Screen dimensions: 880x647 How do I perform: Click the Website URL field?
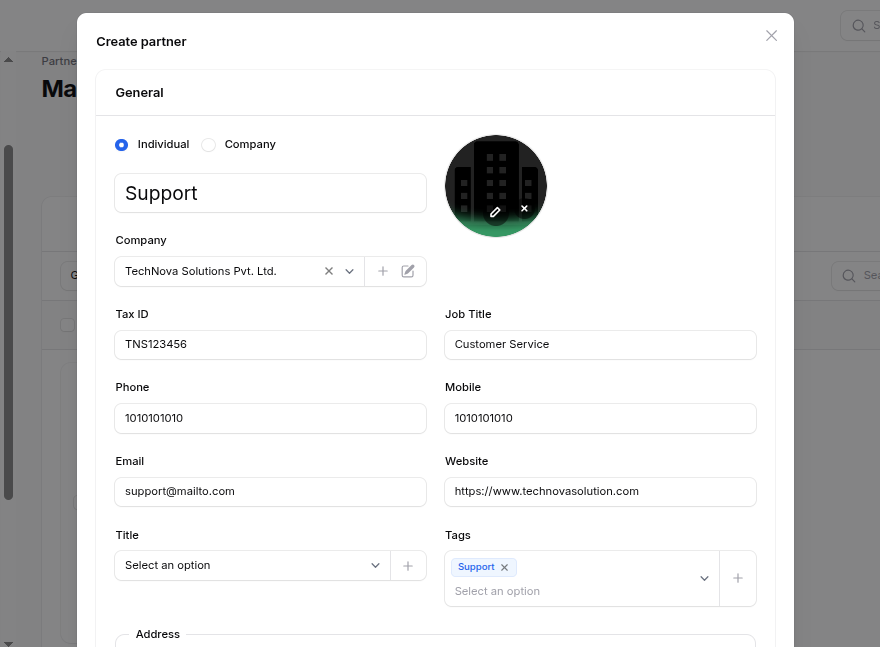601,492
